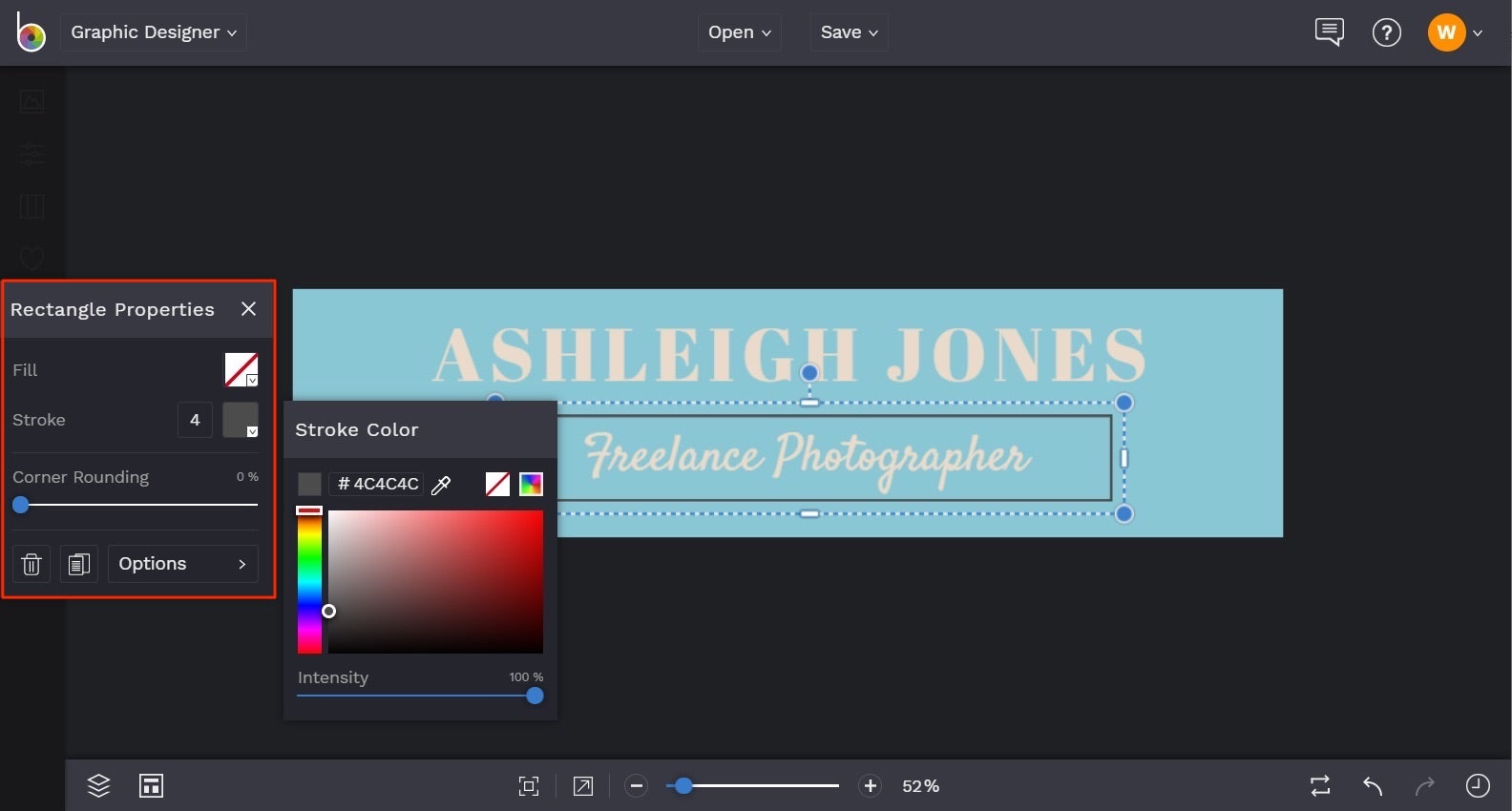Select the Customize sliders sidebar icon

click(x=32, y=154)
